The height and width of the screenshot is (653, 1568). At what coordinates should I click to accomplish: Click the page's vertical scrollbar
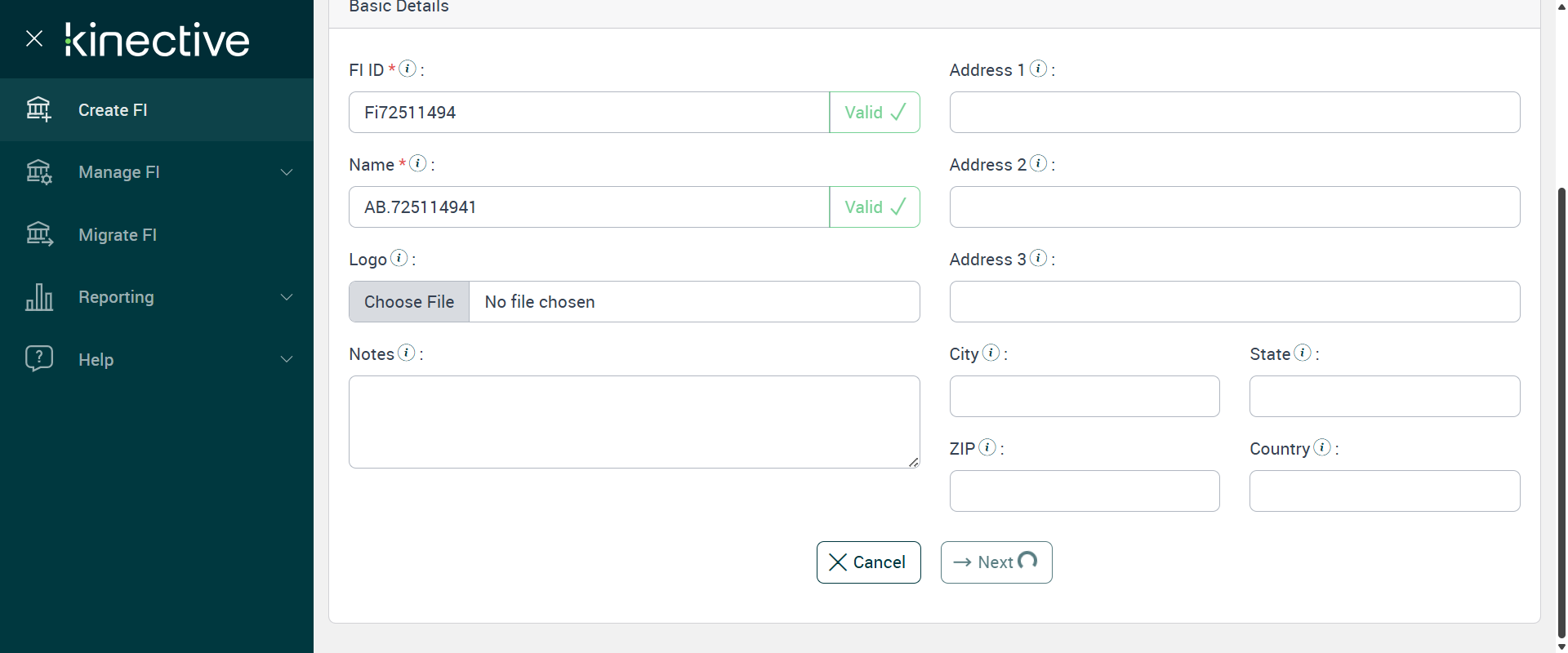[1561, 408]
